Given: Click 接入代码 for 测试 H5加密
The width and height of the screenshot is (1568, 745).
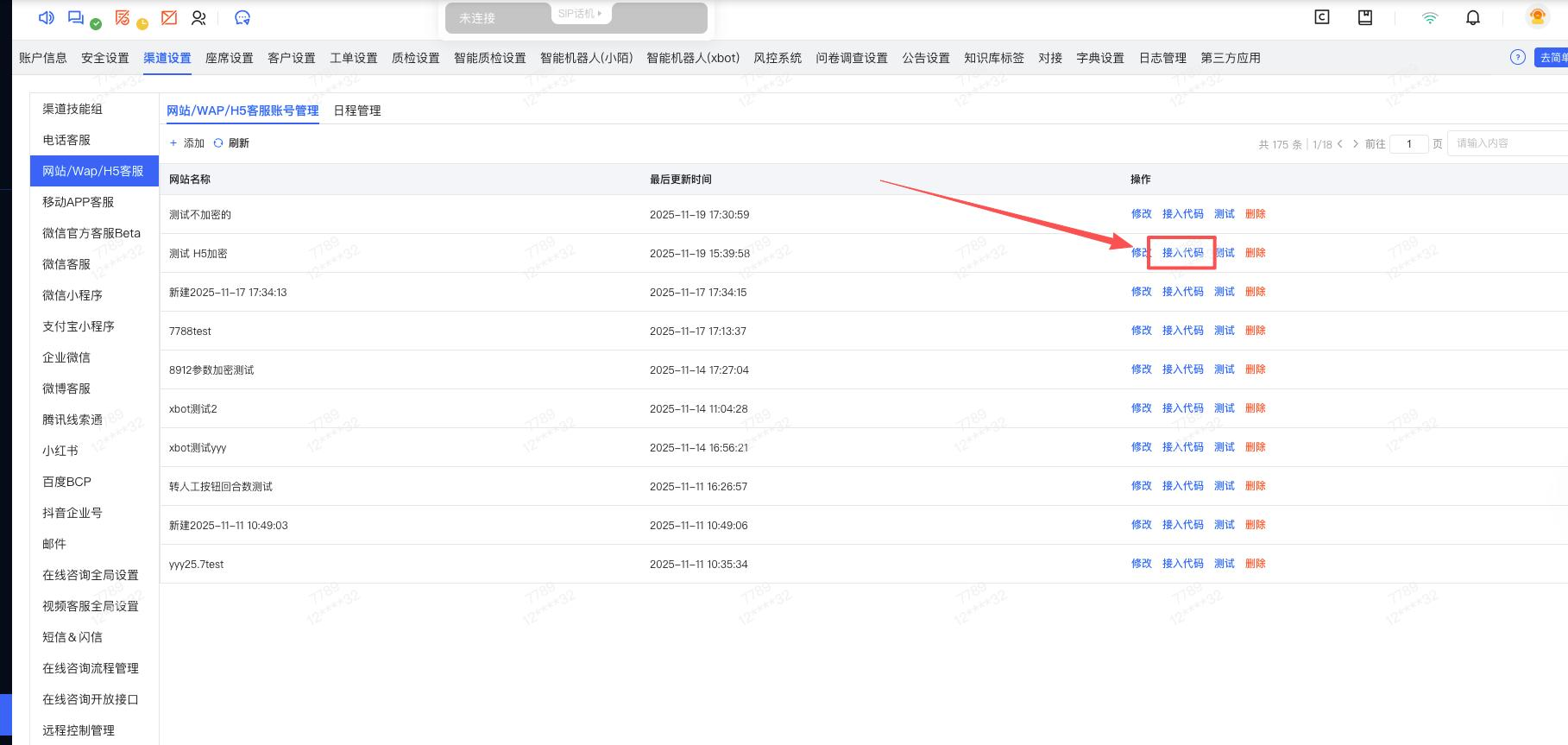Looking at the screenshot, I should click(1182, 253).
